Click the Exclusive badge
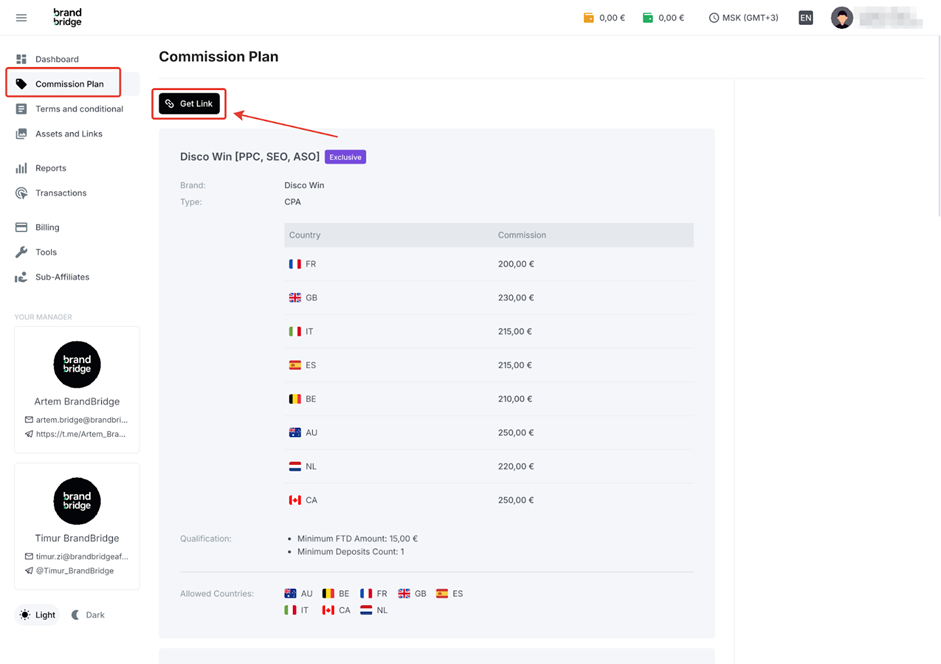The width and height of the screenshot is (941, 664). pos(345,157)
